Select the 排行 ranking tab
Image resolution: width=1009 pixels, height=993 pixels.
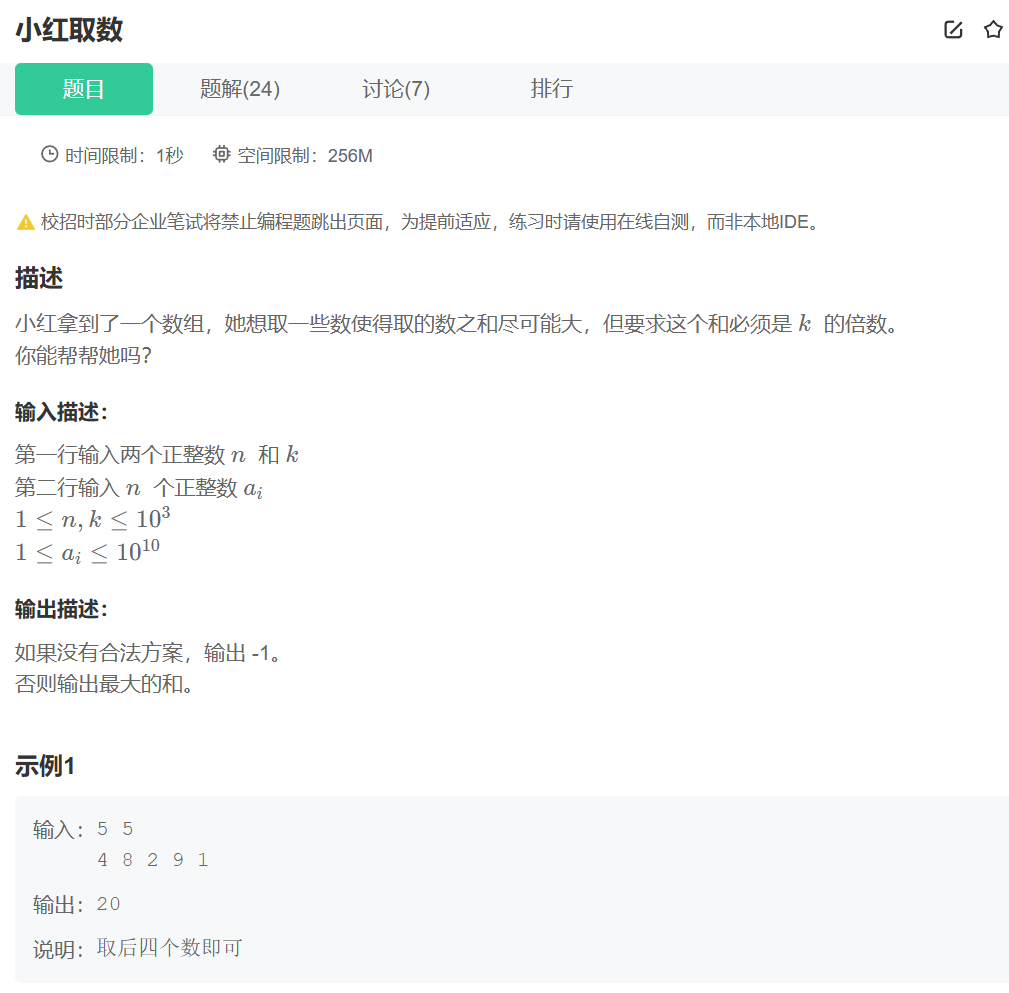coord(552,89)
